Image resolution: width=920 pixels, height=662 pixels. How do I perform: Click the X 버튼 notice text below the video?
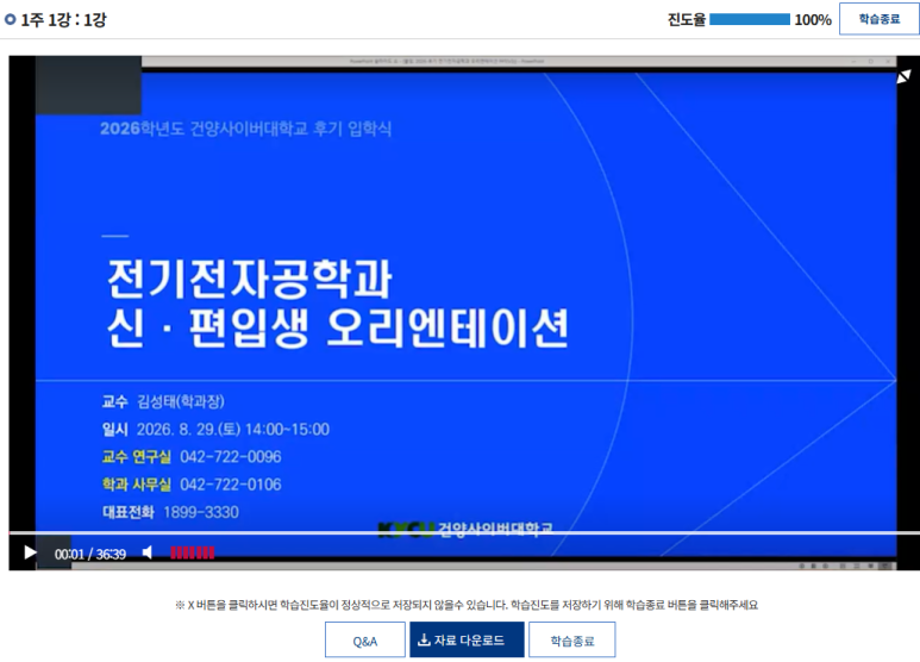pyautogui.click(x=466, y=604)
